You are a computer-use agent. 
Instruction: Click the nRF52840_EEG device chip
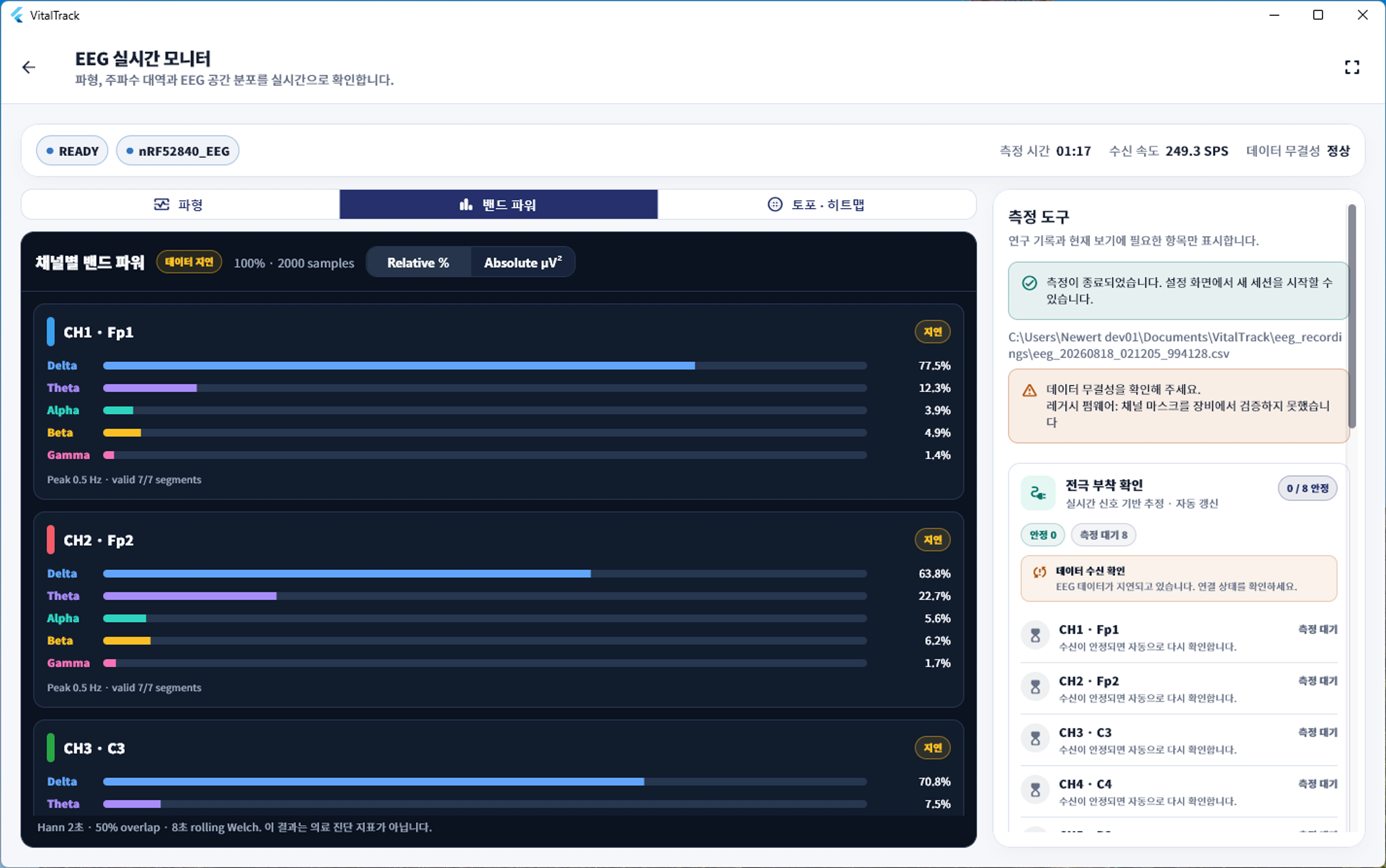click(x=178, y=151)
